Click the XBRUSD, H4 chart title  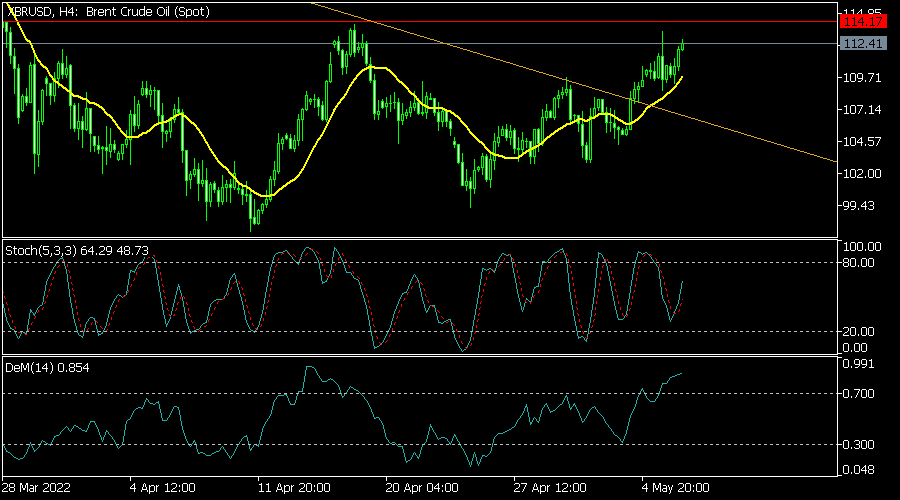tap(108, 11)
